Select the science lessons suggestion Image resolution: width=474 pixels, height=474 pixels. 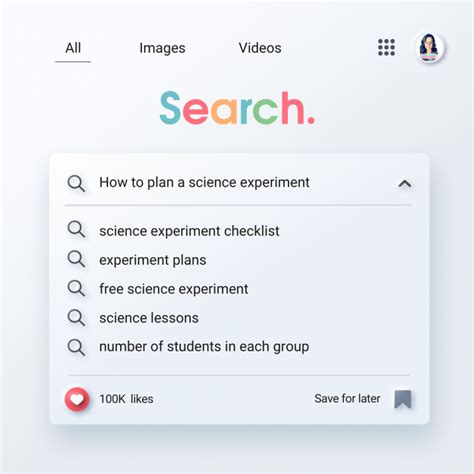[x=149, y=318]
